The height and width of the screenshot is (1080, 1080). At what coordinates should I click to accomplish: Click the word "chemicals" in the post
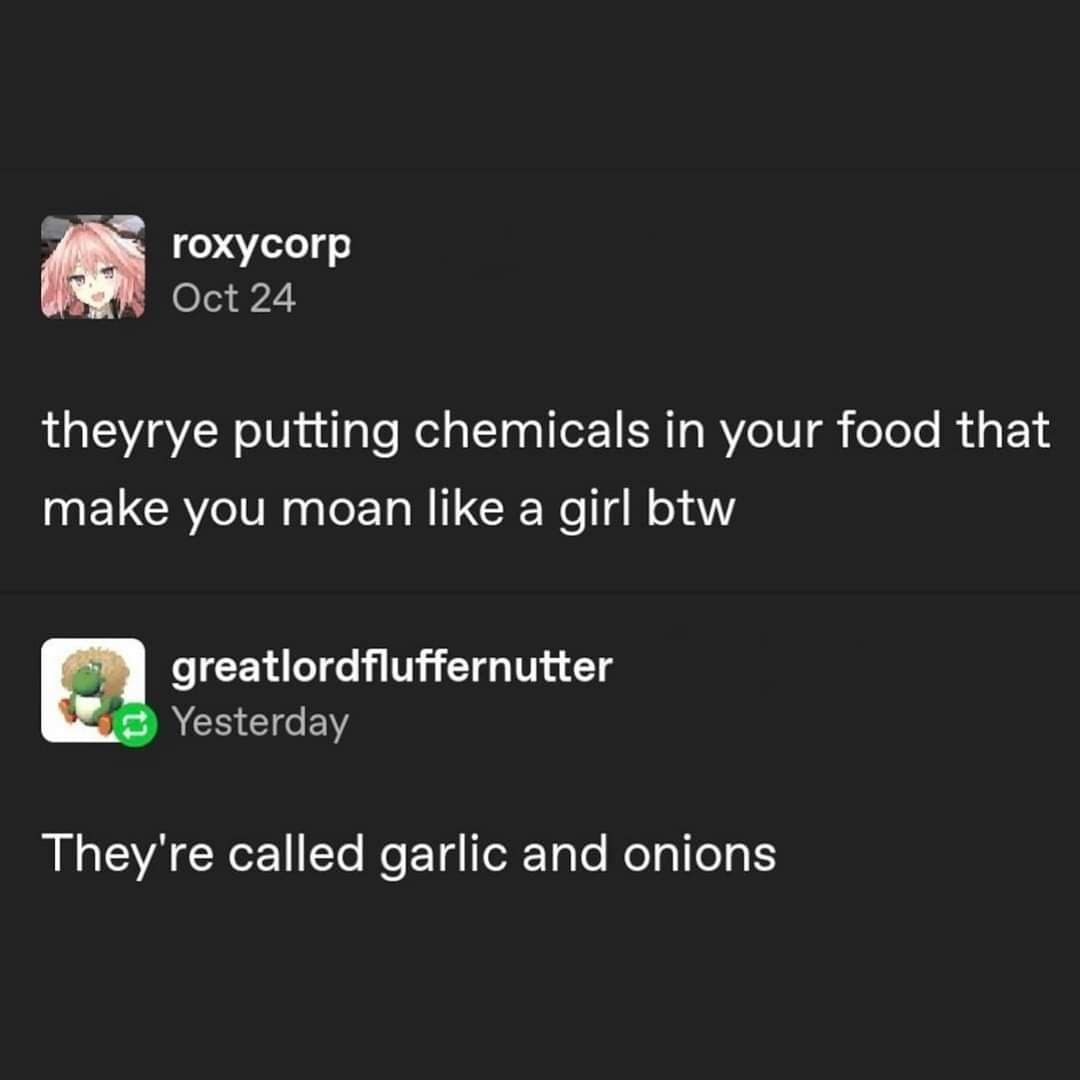[x=532, y=430]
